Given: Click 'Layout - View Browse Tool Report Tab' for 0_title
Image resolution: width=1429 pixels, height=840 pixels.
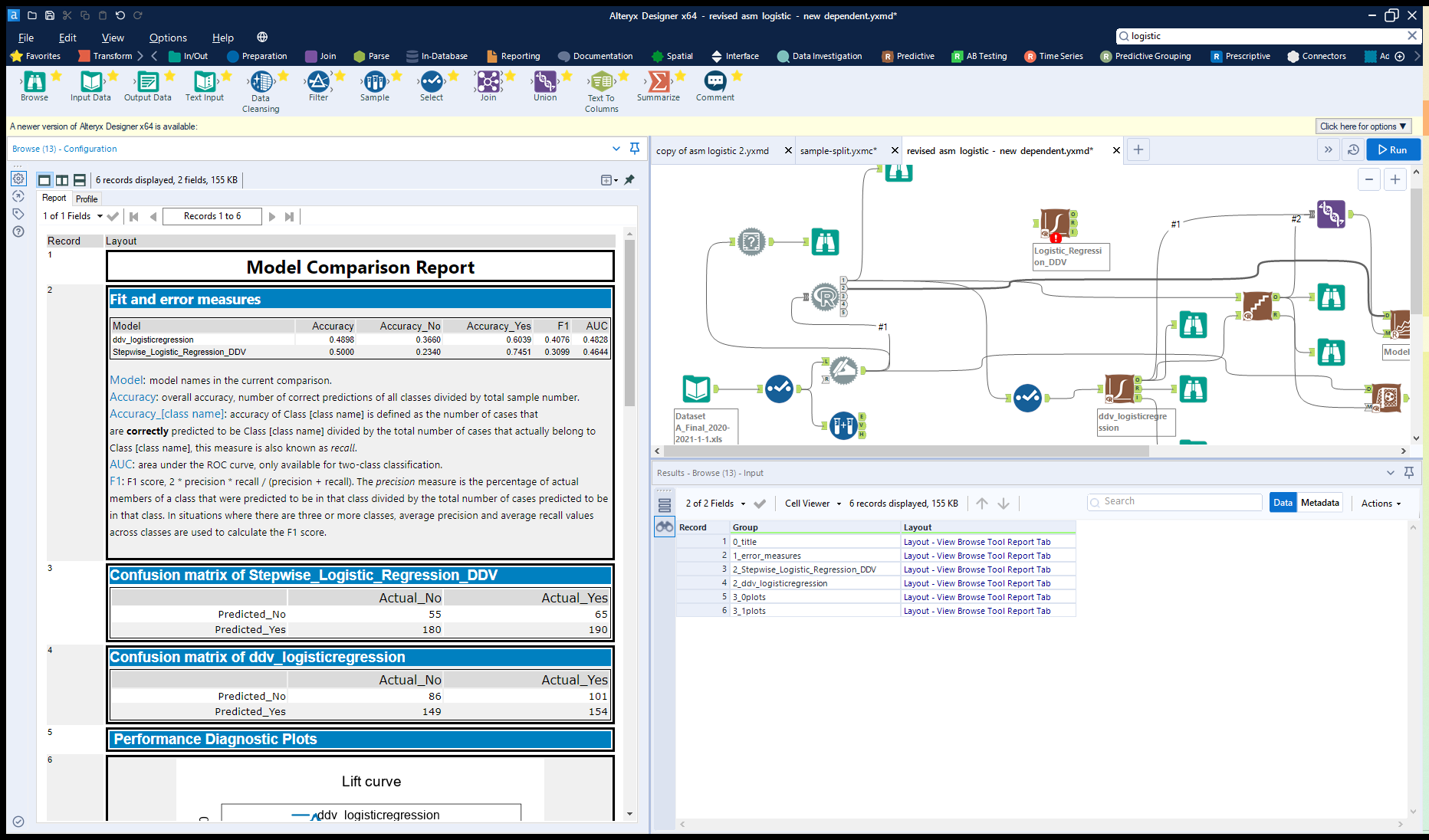Looking at the screenshot, I should click(977, 542).
